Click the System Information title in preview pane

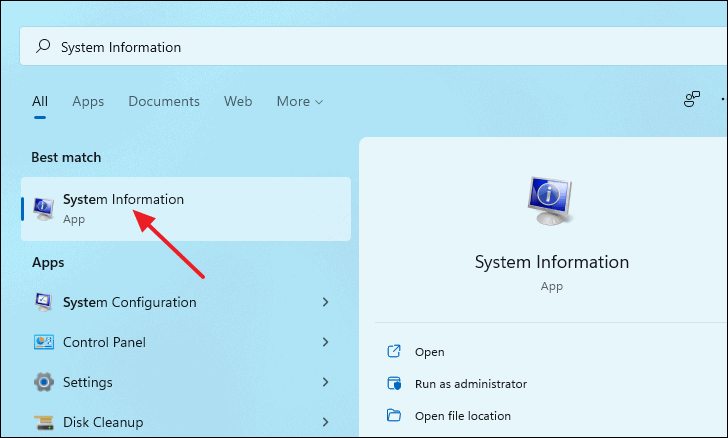(552, 262)
